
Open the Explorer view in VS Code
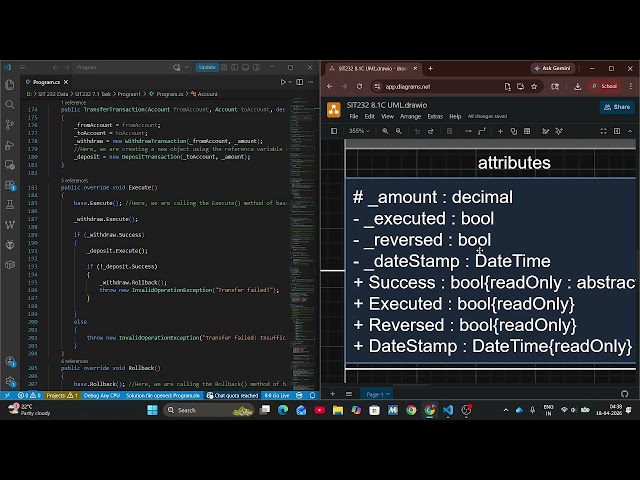click(x=10, y=84)
